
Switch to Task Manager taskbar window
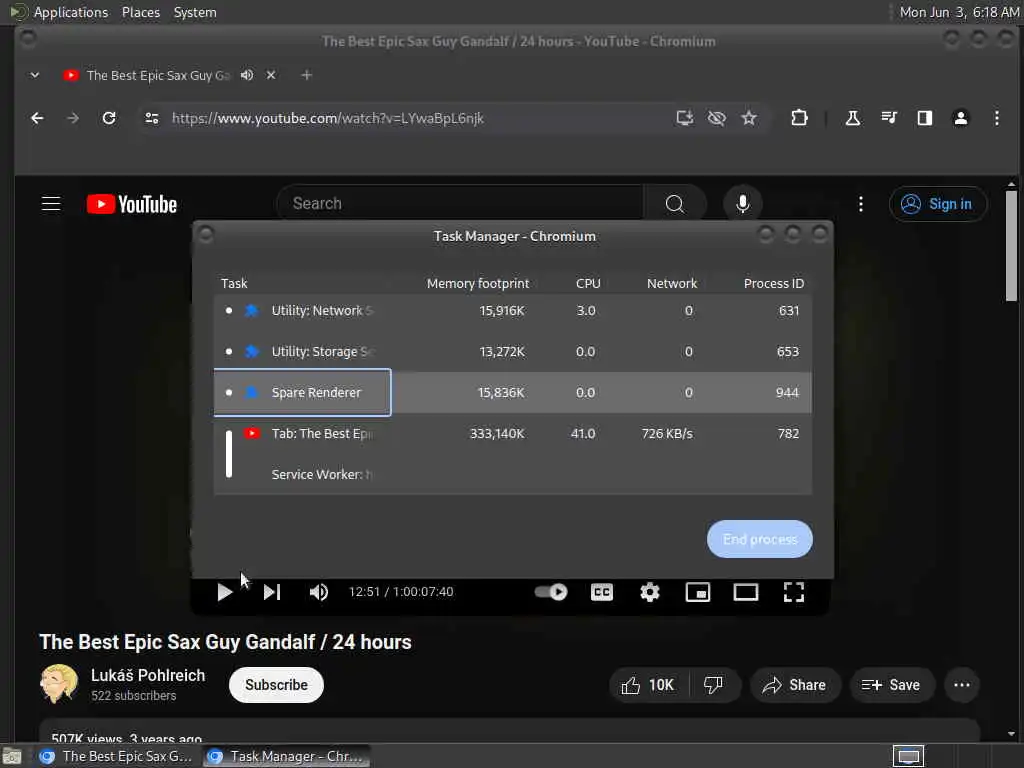285,756
